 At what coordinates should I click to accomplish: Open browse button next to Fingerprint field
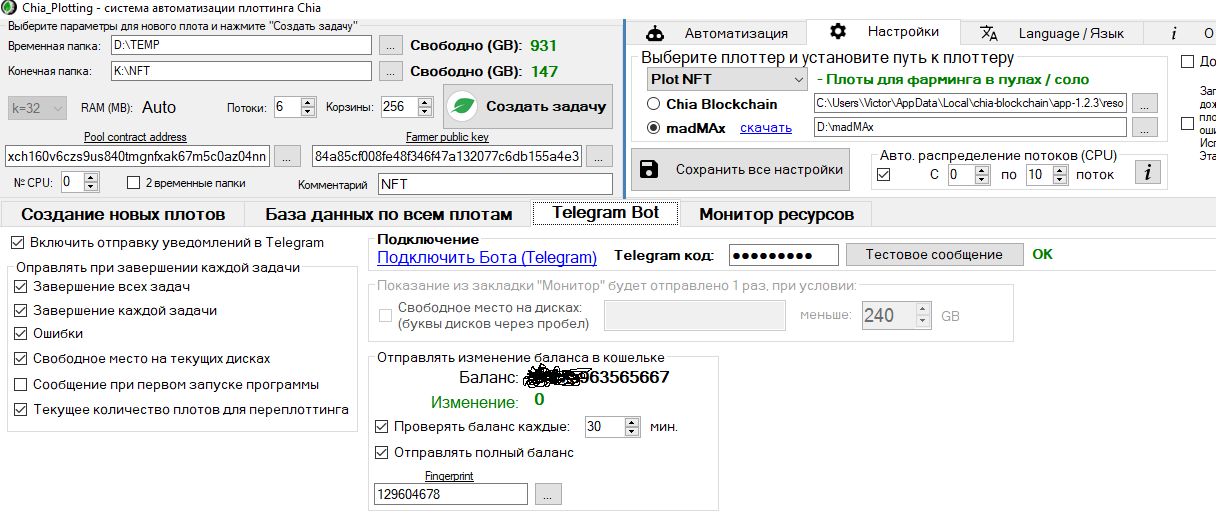548,494
